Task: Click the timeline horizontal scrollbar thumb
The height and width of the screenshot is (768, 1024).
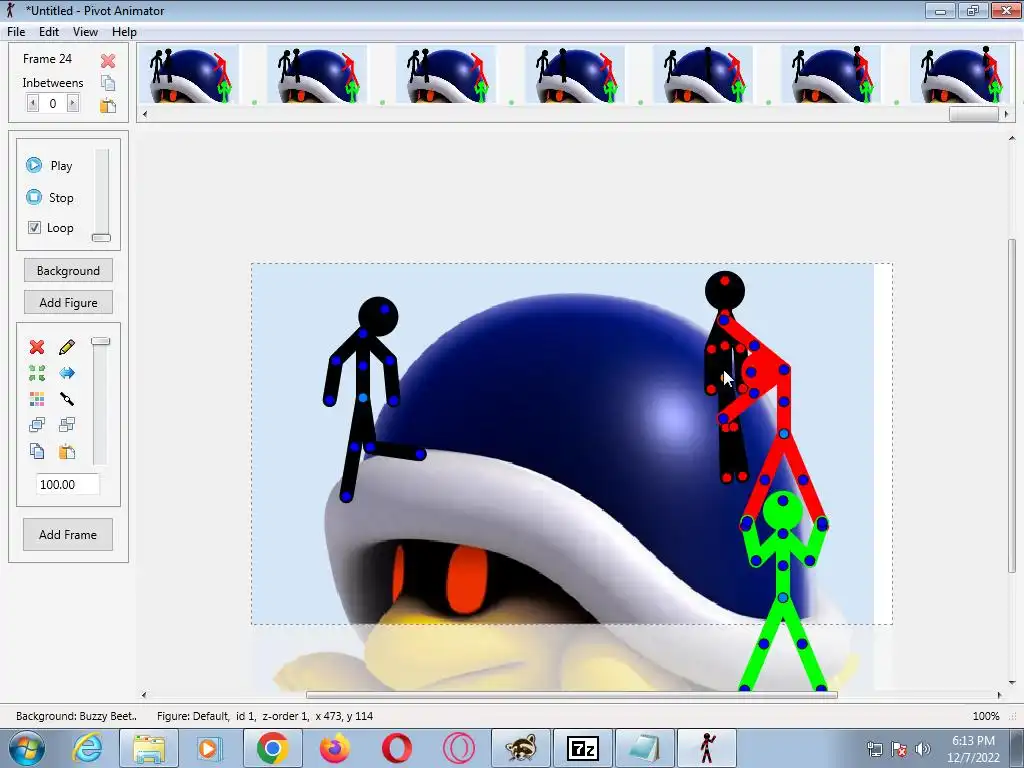Action: pyautogui.click(x=973, y=114)
